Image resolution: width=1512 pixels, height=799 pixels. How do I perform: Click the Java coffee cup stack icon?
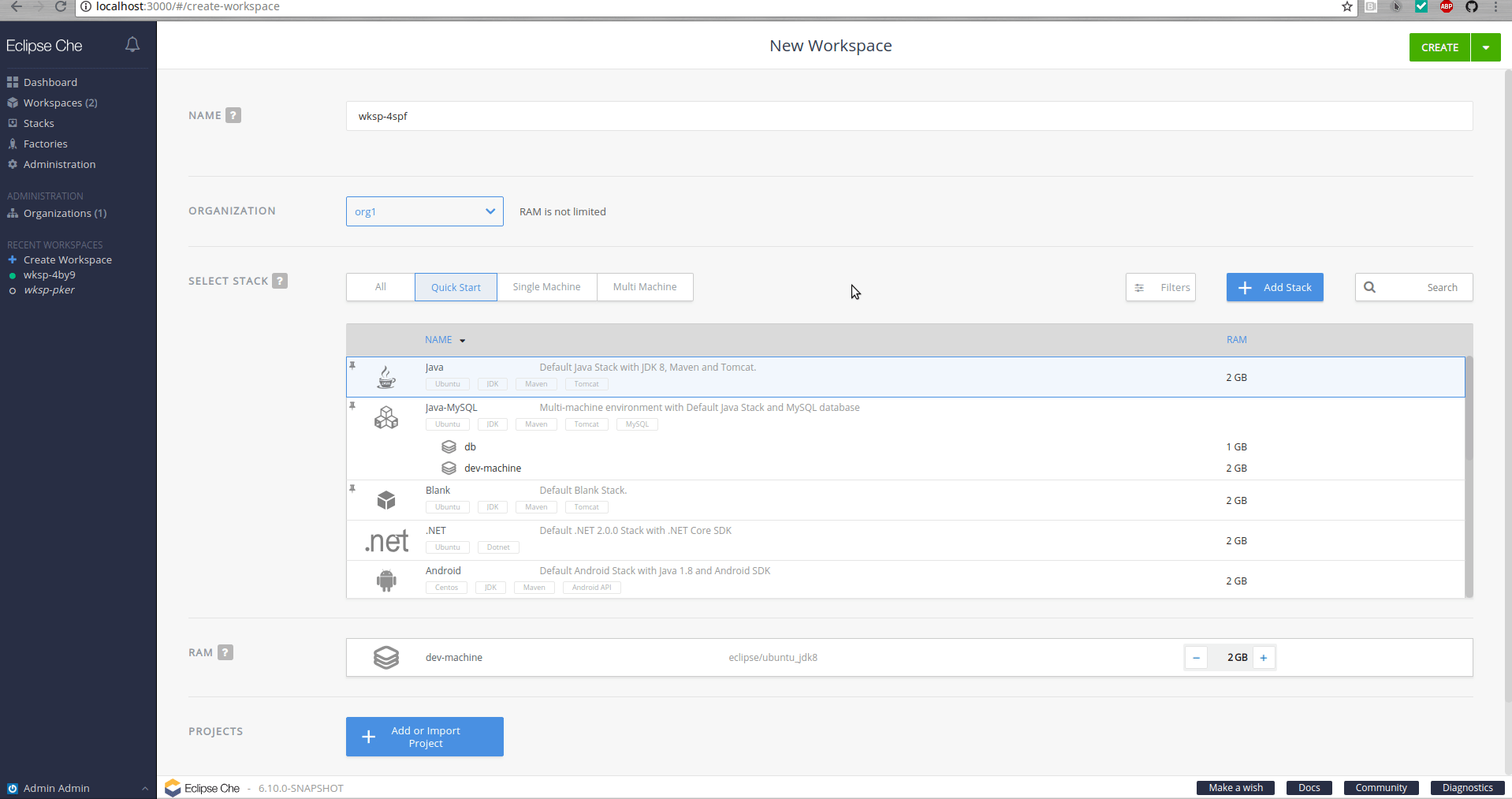pos(386,377)
